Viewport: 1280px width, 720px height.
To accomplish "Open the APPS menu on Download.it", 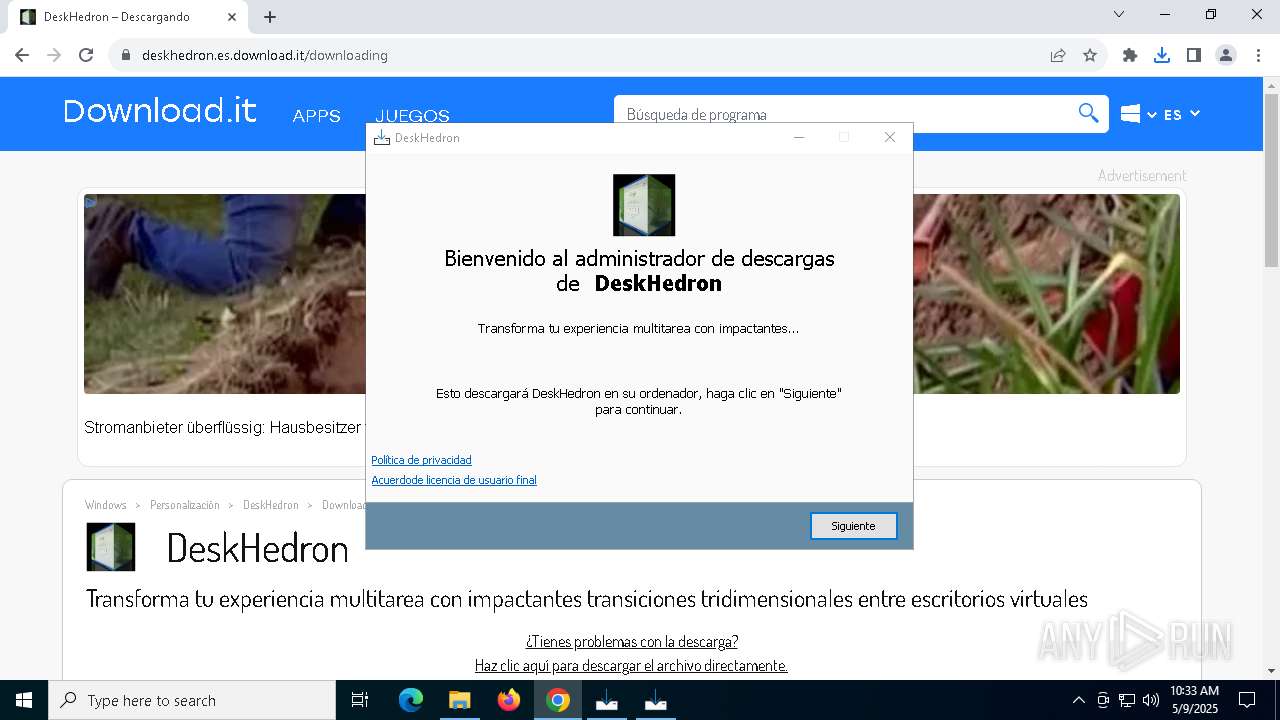I will [317, 116].
